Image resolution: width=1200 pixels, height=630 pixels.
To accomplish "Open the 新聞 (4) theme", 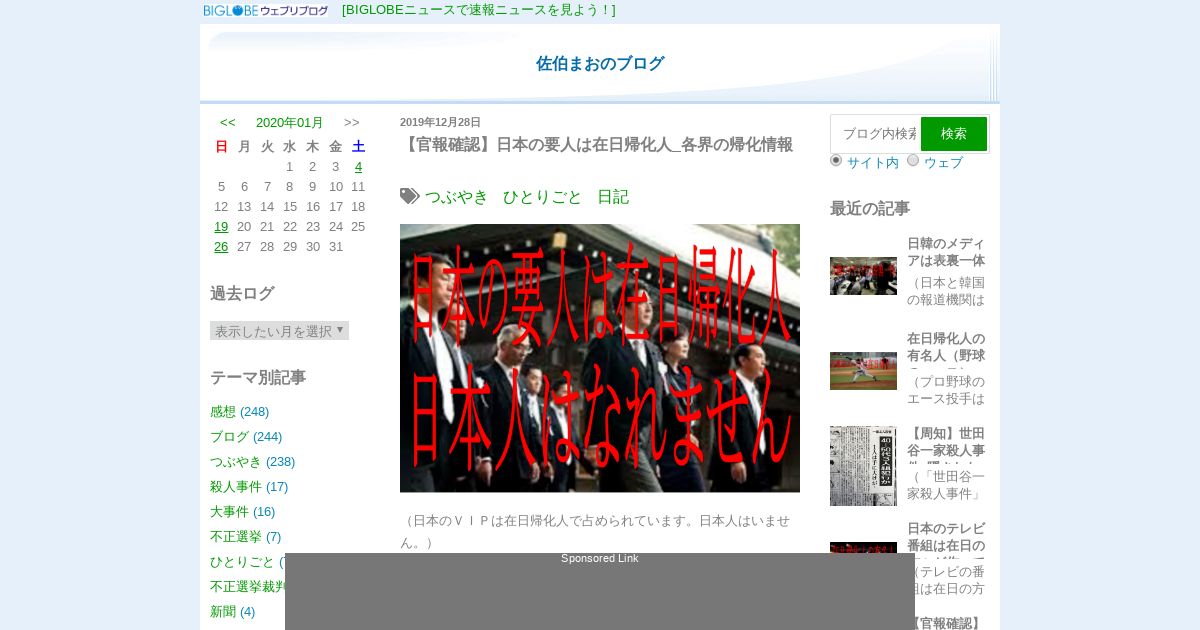I will click(x=232, y=612).
